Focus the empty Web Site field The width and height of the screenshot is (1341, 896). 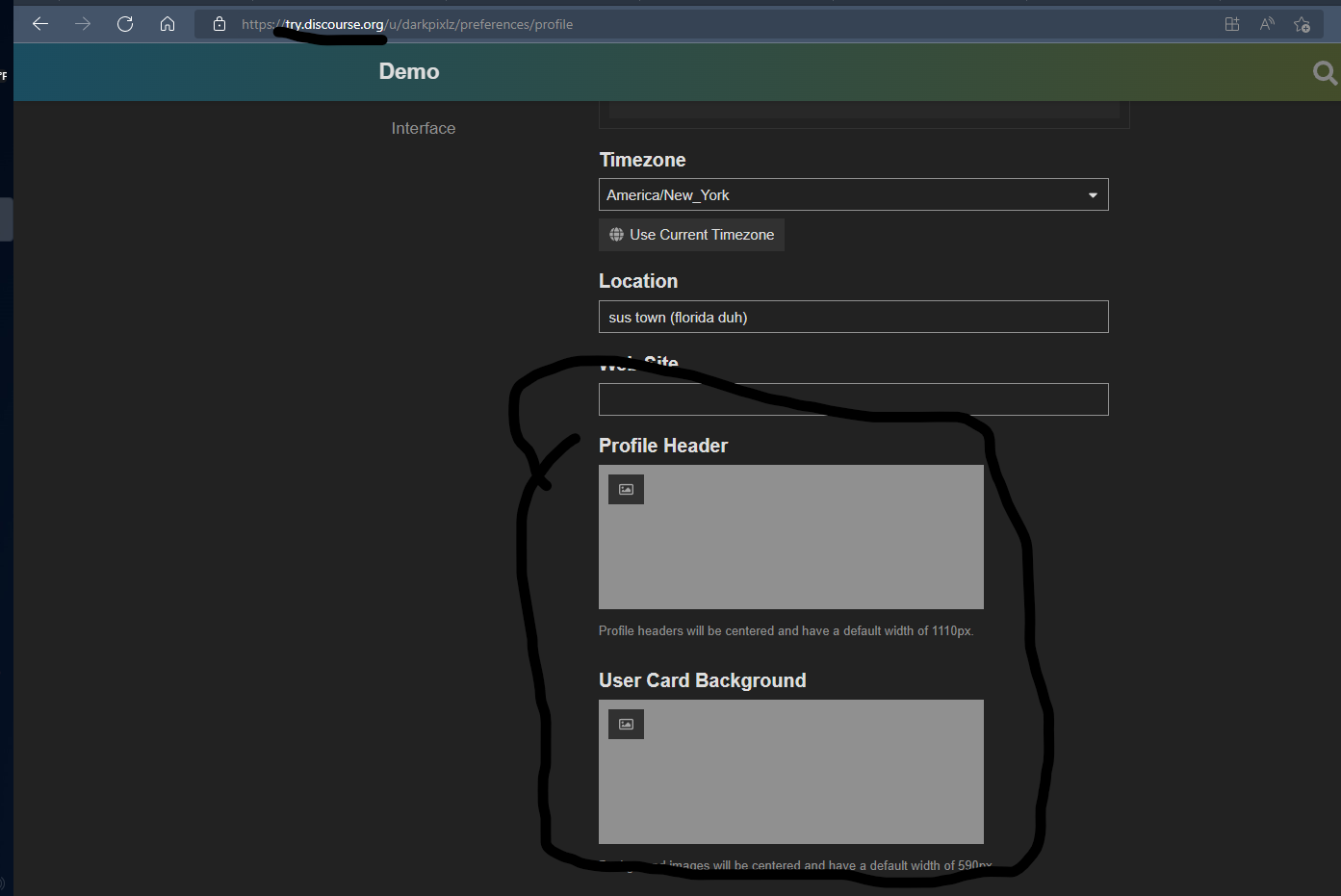pos(853,399)
